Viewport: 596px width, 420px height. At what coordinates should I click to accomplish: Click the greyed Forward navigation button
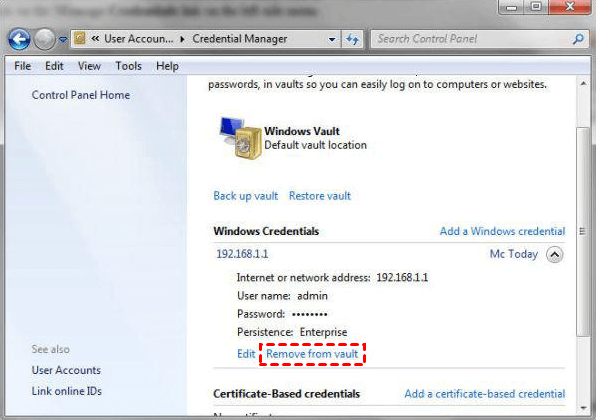tap(44, 39)
